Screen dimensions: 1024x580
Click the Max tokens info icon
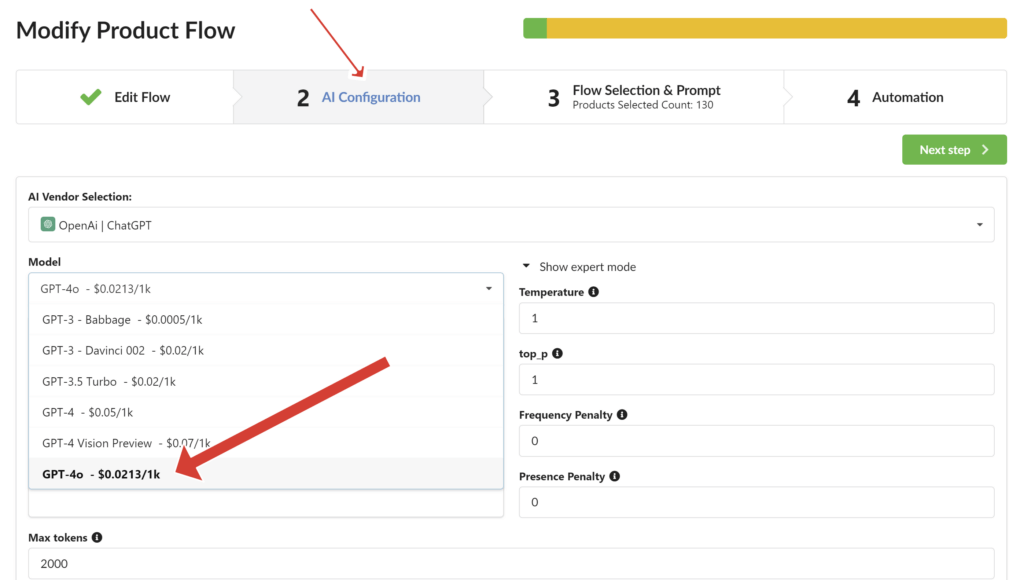pyautogui.click(x=97, y=537)
